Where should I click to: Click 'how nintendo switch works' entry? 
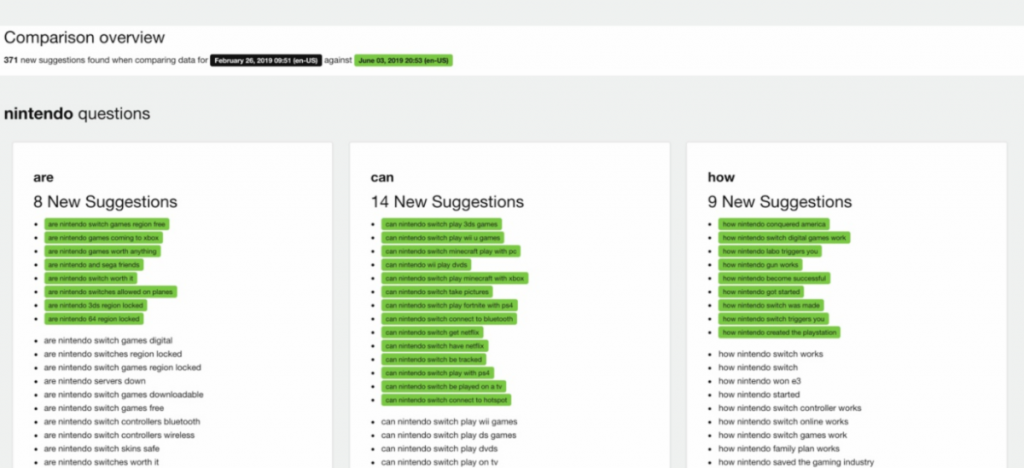click(771, 354)
